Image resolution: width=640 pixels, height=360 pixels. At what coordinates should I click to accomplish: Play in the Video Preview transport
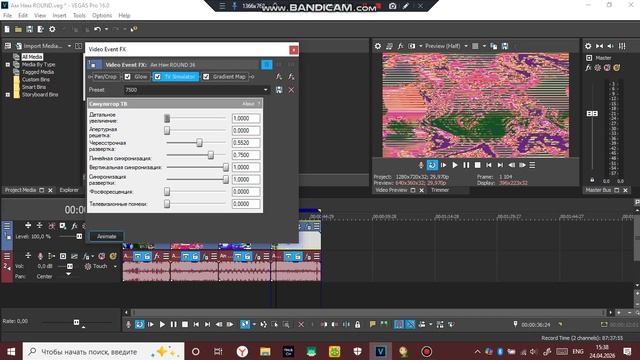[x=455, y=165]
